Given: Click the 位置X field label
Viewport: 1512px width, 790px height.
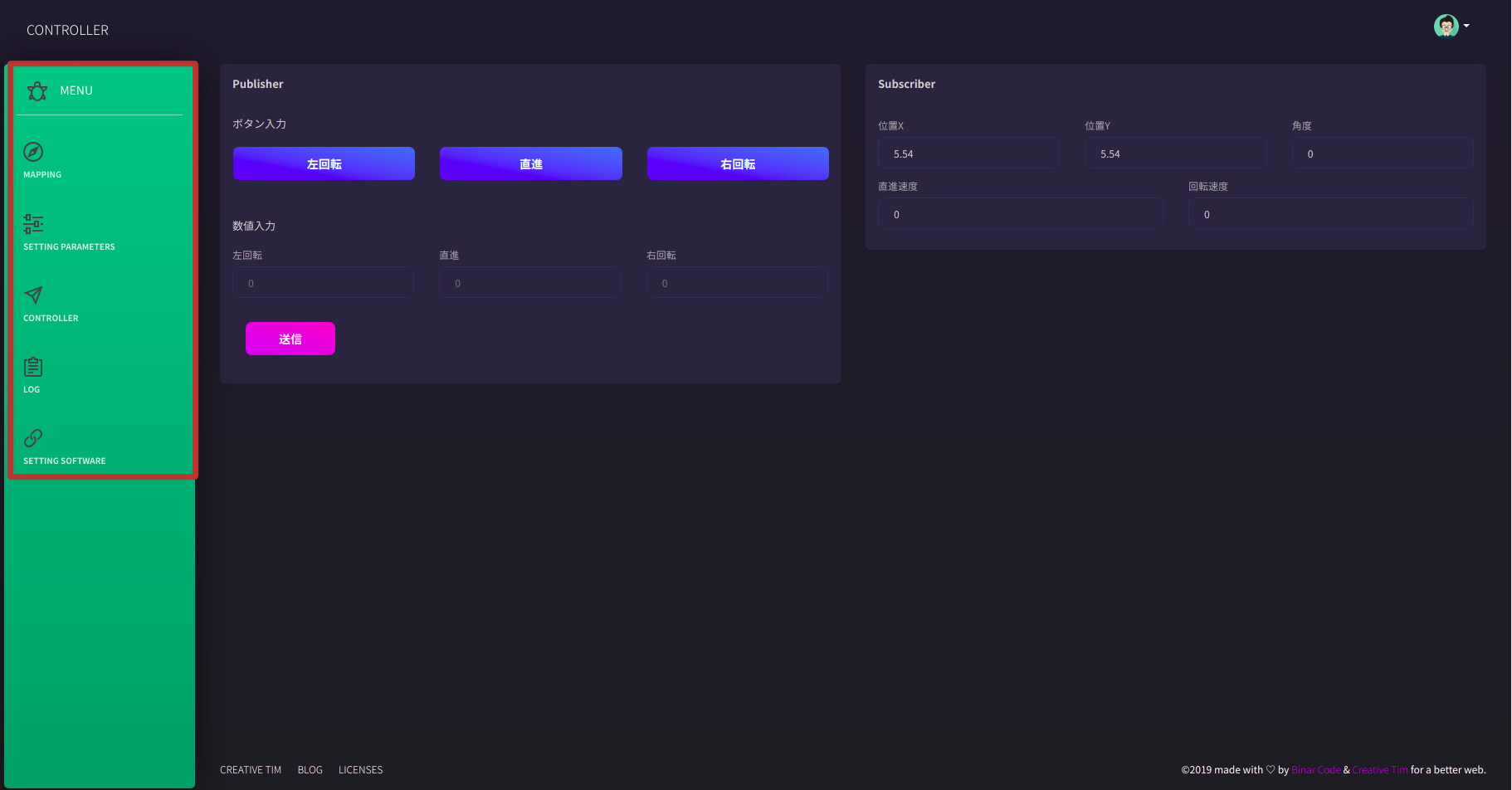Looking at the screenshot, I should (890, 126).
